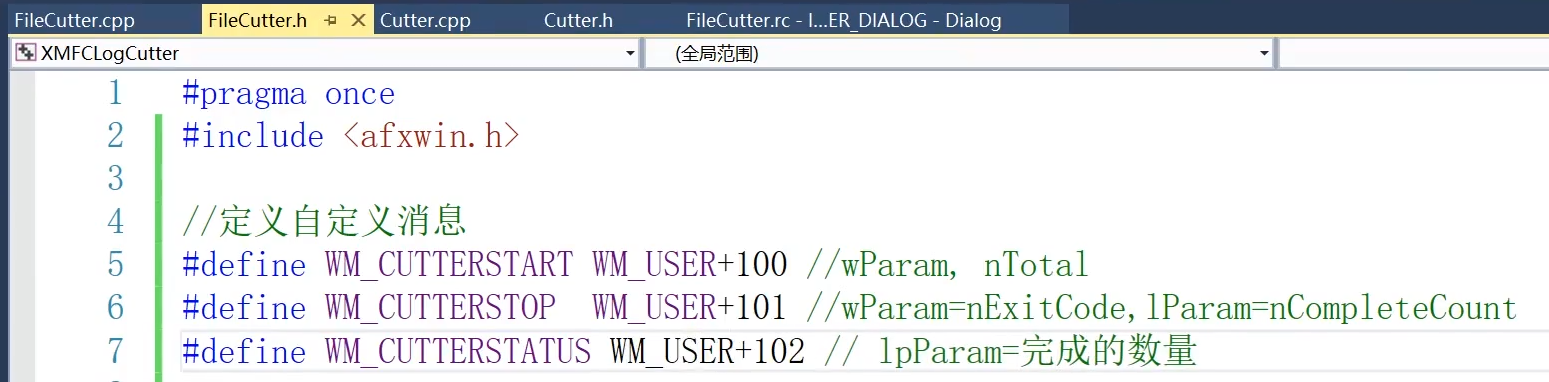Click the XMFCLogCutter project icon

[27, 53]
